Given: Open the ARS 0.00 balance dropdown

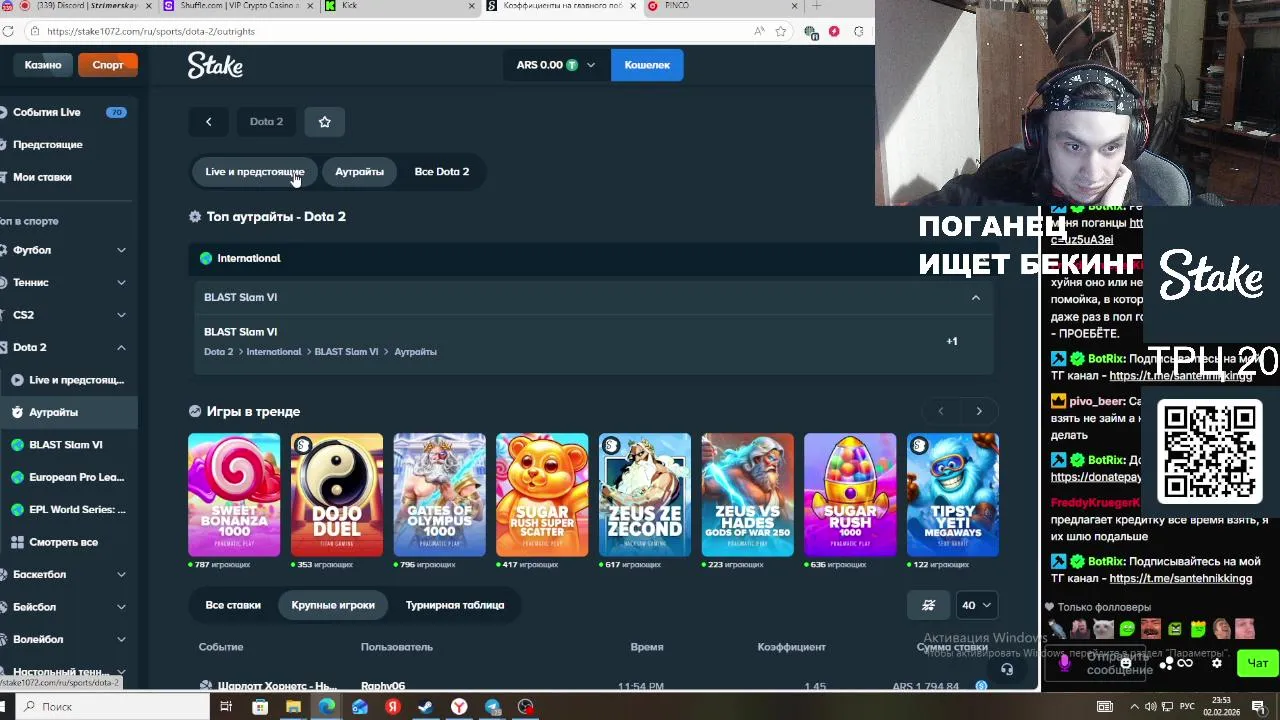Looking at the screenshot, I should [x=555, y=65].
